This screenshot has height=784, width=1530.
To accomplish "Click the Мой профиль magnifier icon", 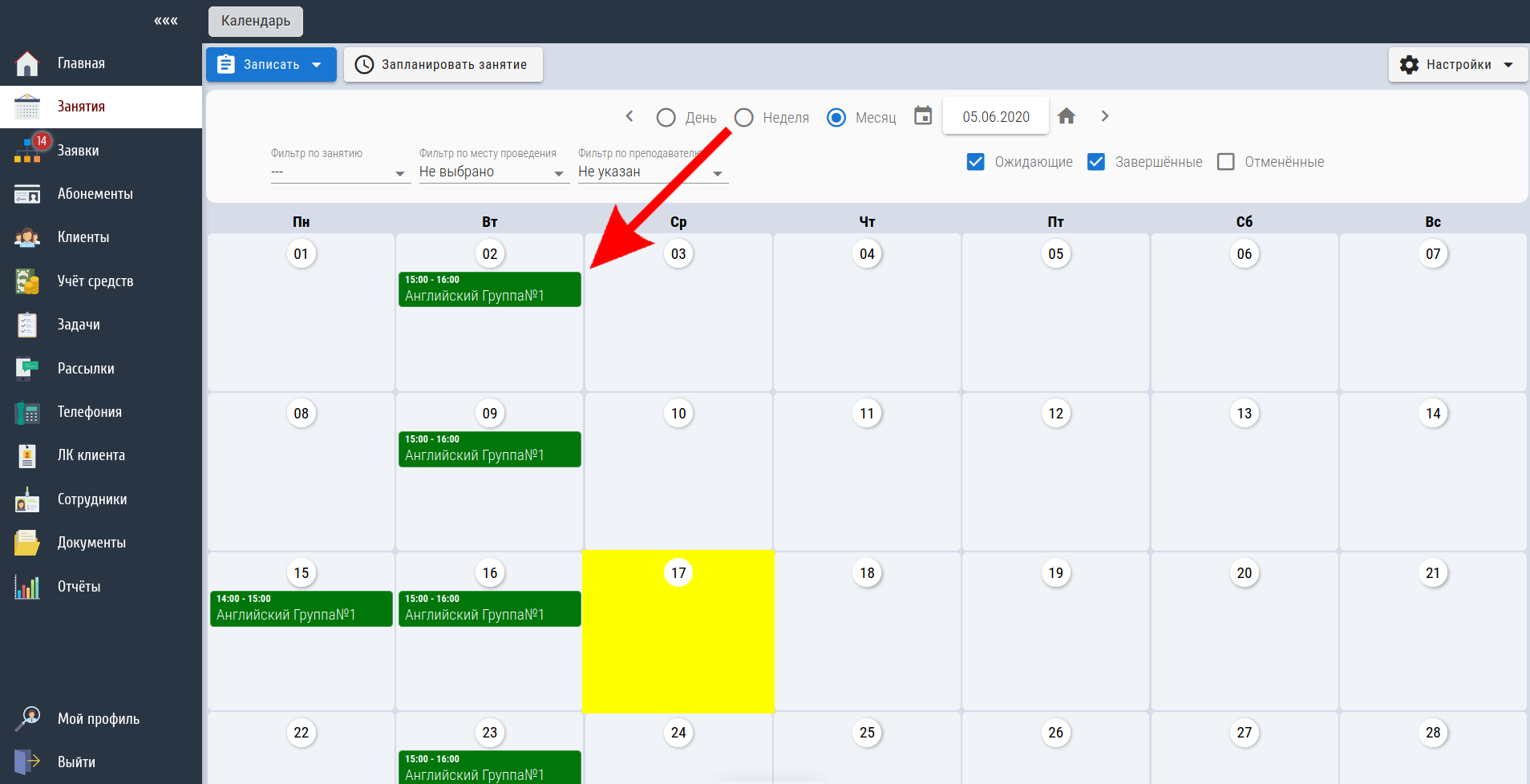I will click(x=27, y=718).
